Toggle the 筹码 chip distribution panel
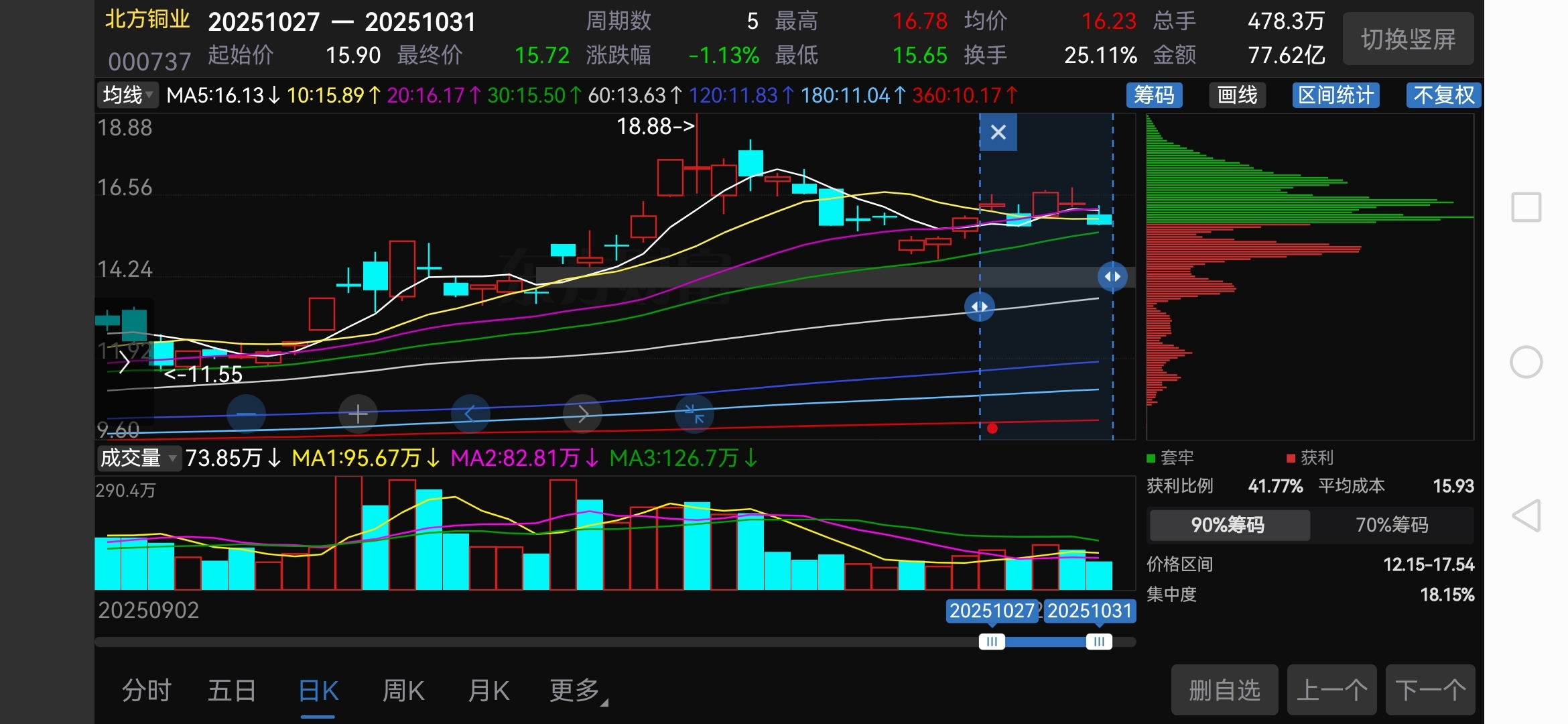 (1154, 95)
